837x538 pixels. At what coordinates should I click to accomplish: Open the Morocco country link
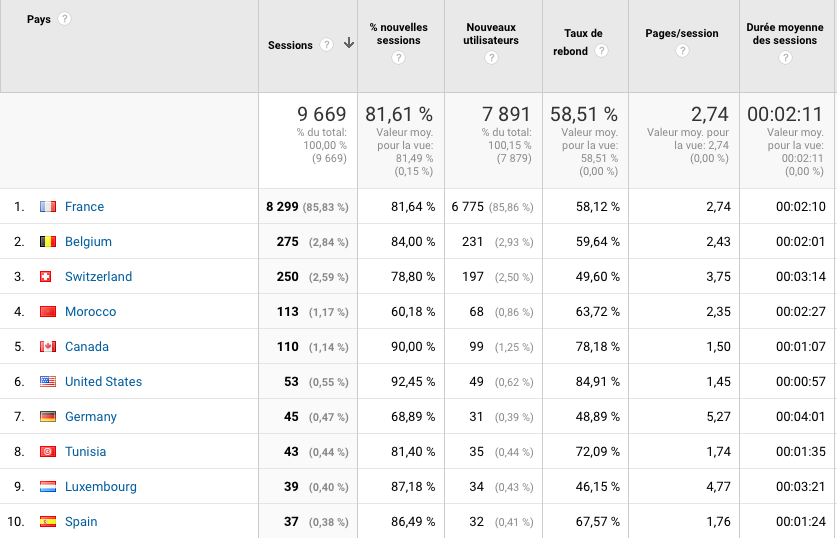click(90, 312)
